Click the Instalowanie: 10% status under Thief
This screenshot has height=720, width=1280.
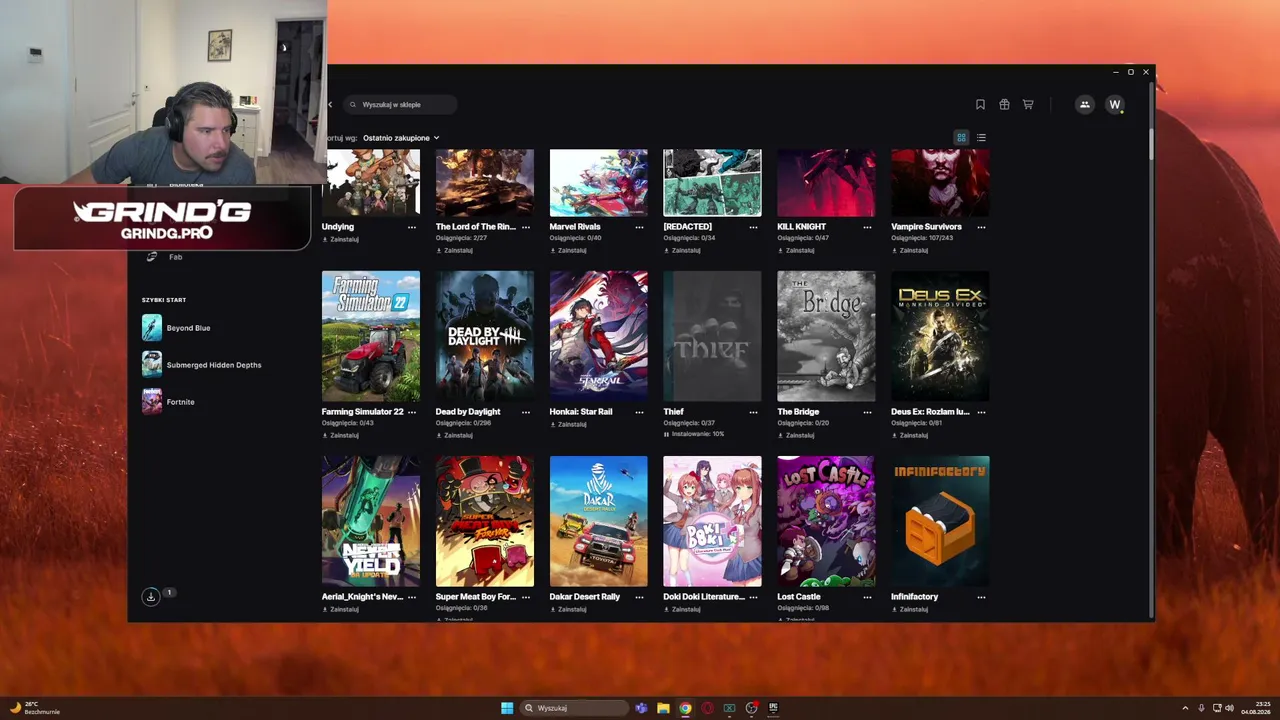point(694,434)
